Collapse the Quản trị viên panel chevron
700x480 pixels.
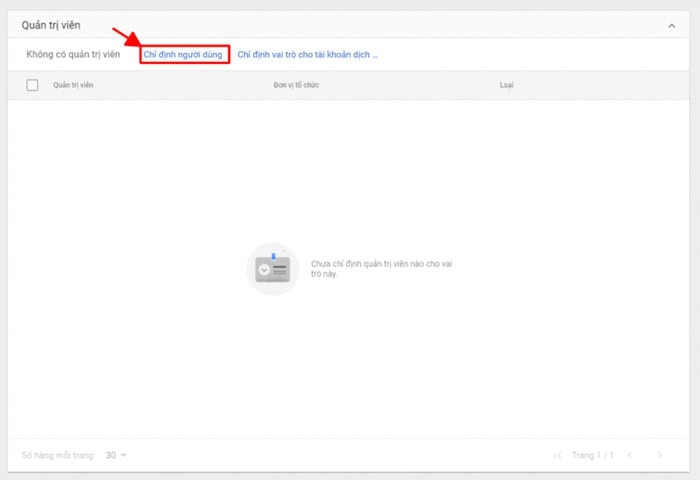[x=671, y=26]
